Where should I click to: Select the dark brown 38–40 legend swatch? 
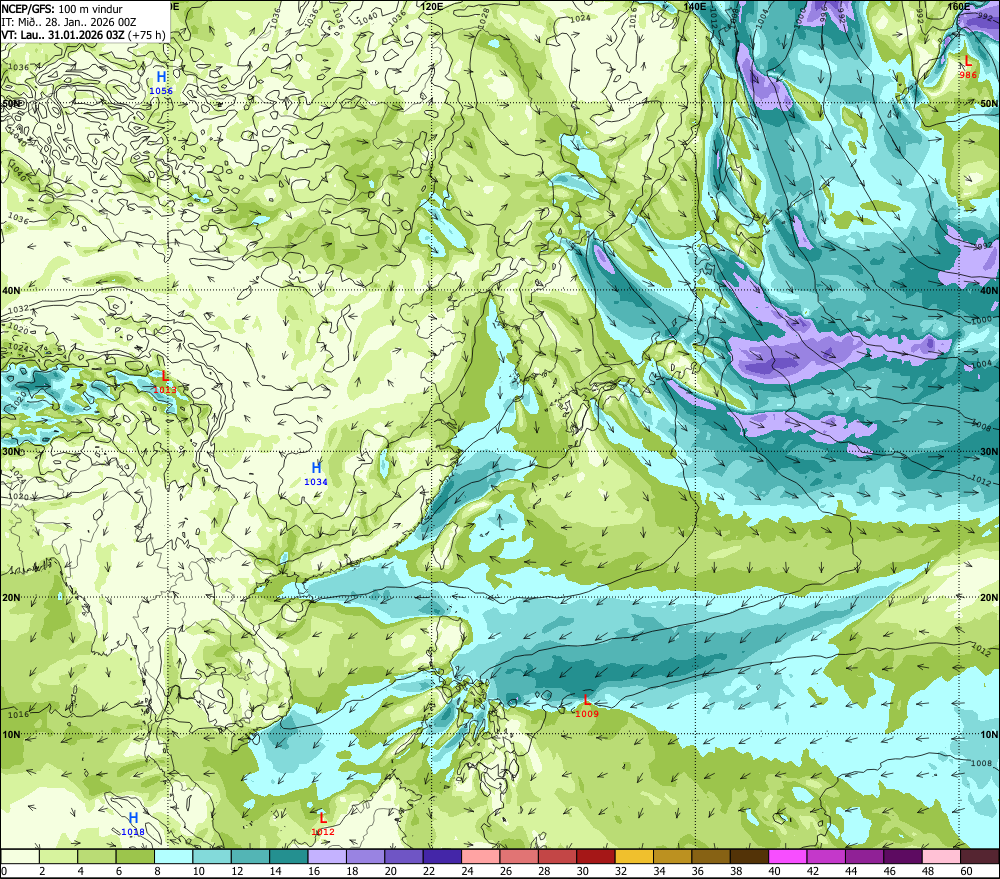(749, 857)
